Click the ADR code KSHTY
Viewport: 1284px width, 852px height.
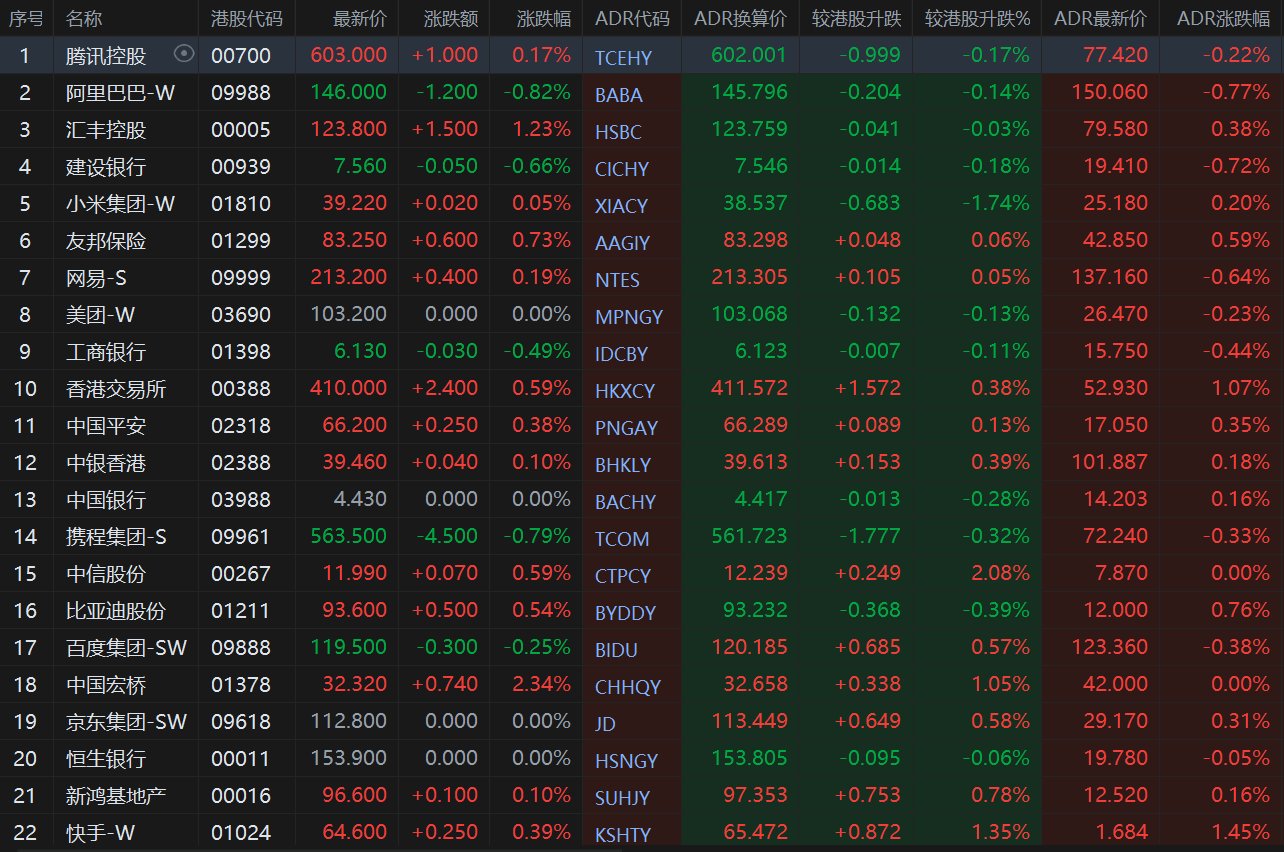coord(622,835)
